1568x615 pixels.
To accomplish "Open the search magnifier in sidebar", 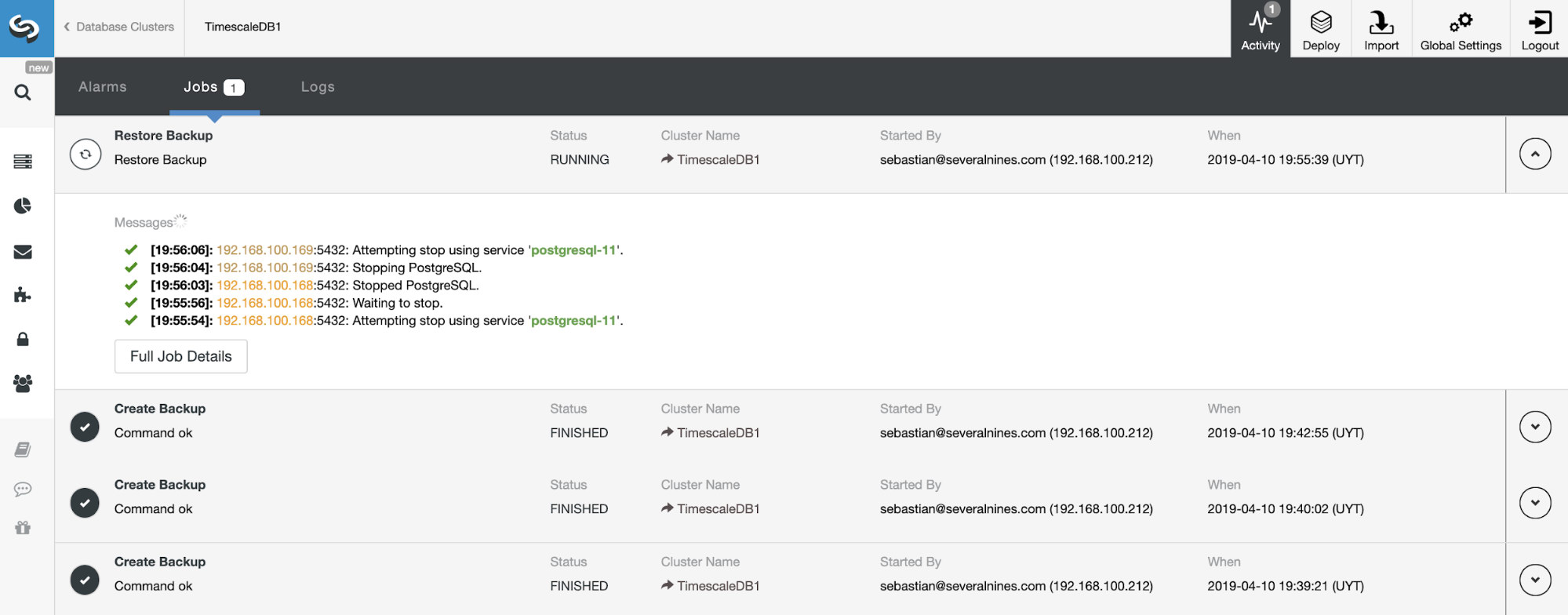I will coord(23,93).
